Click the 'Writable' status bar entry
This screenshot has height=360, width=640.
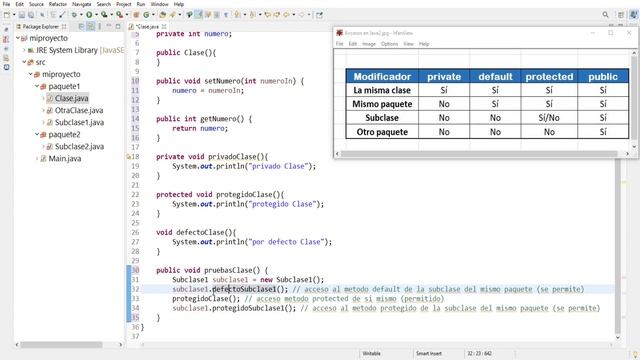(371, 353)
